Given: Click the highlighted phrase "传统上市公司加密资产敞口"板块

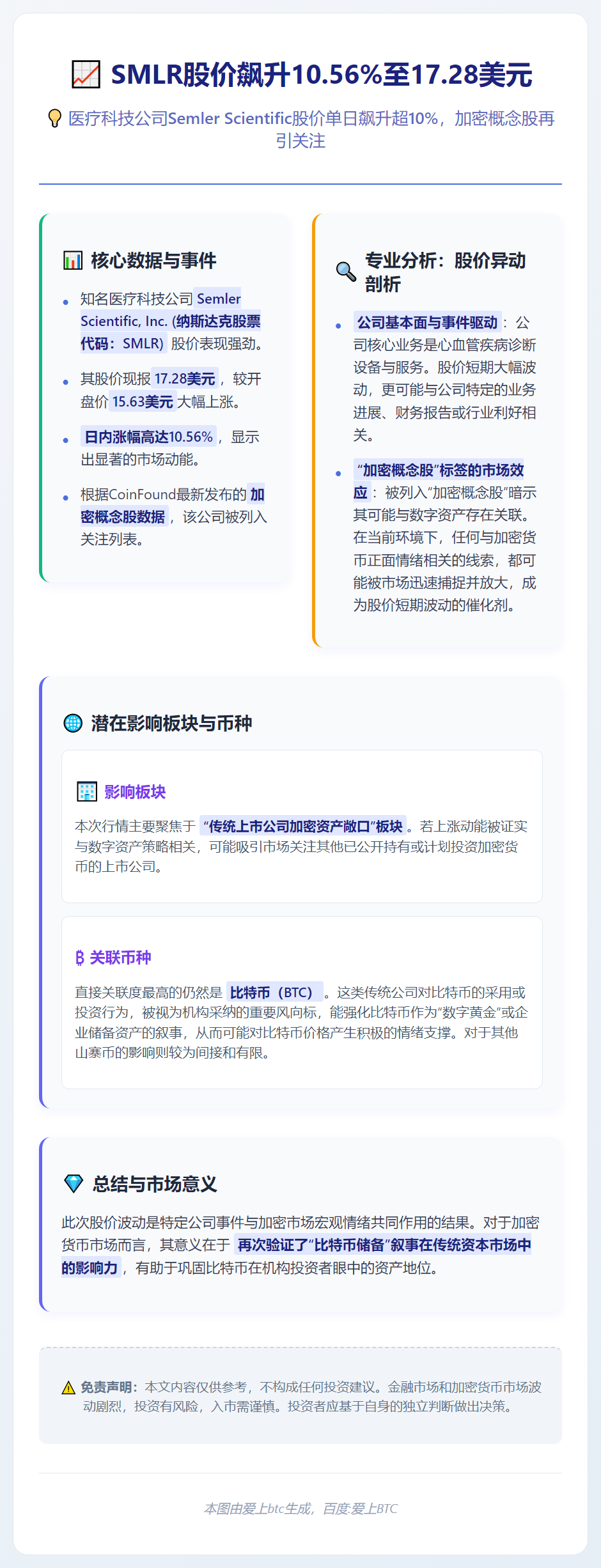Looking at the screenshot, I should click(302, 827).
